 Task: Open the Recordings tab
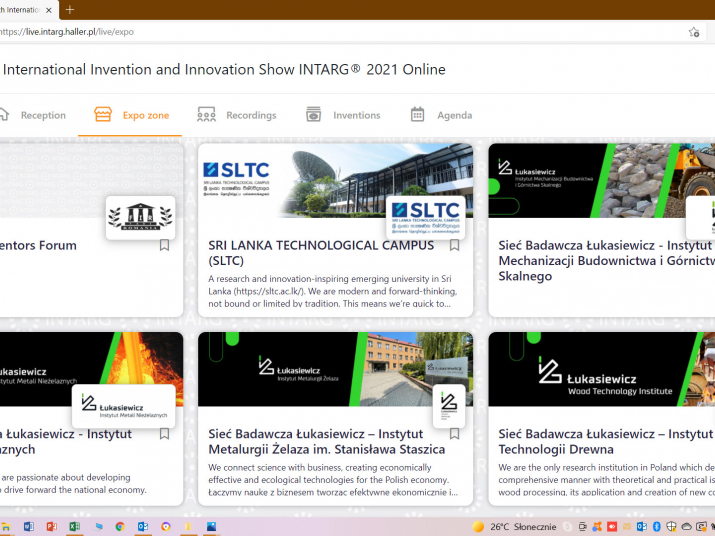click(x=237, y=115)
